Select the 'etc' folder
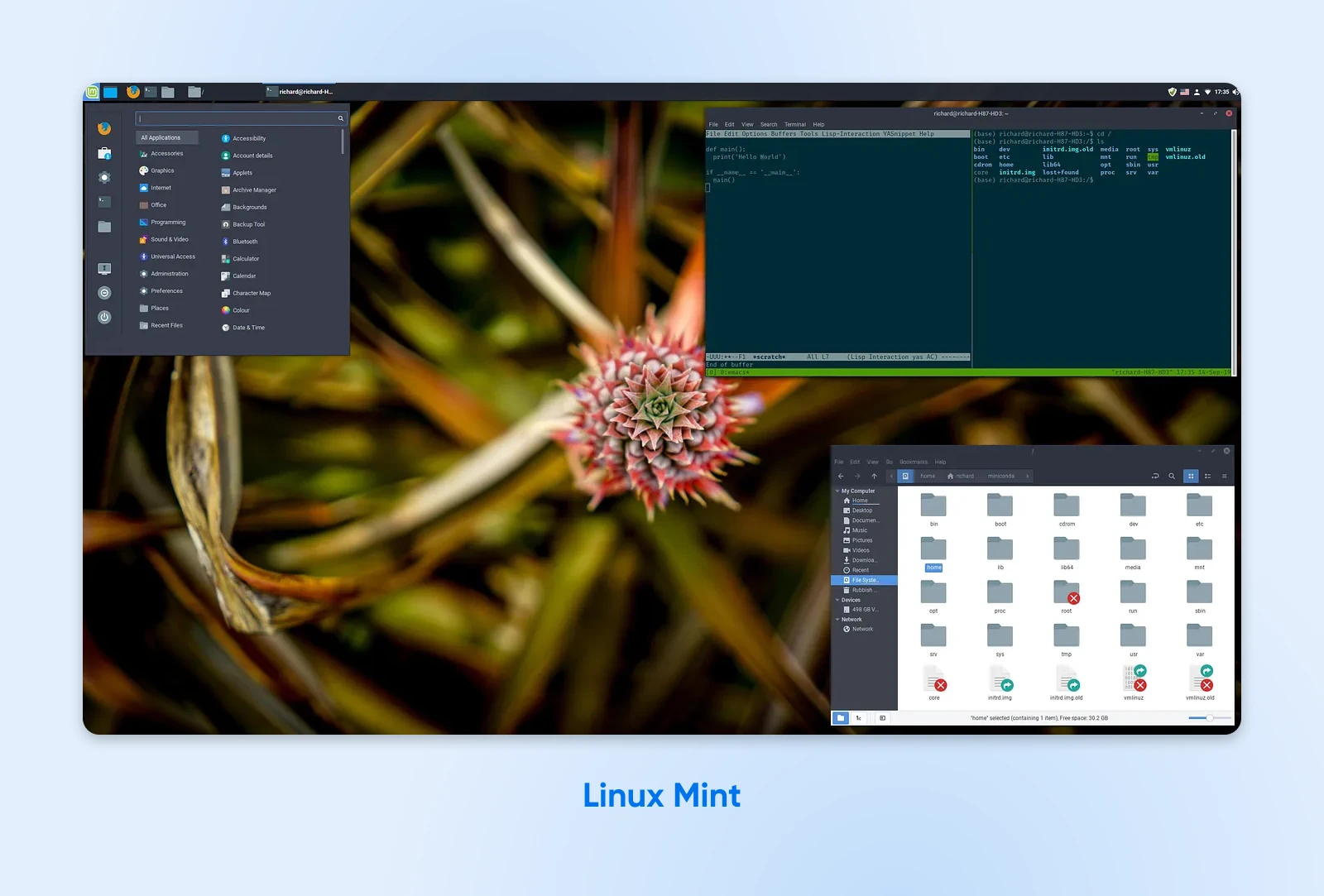The image size is (1324, 896). [1199, 510]
